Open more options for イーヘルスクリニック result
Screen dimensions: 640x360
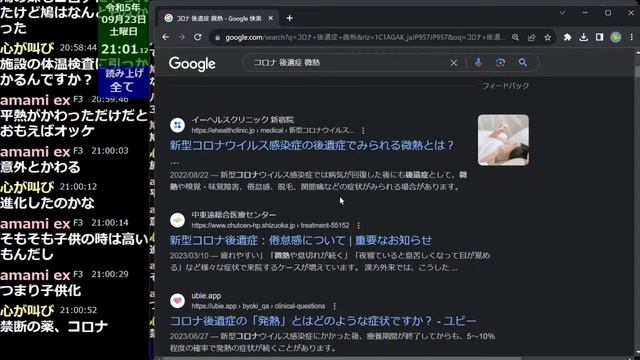coord(363,131)
